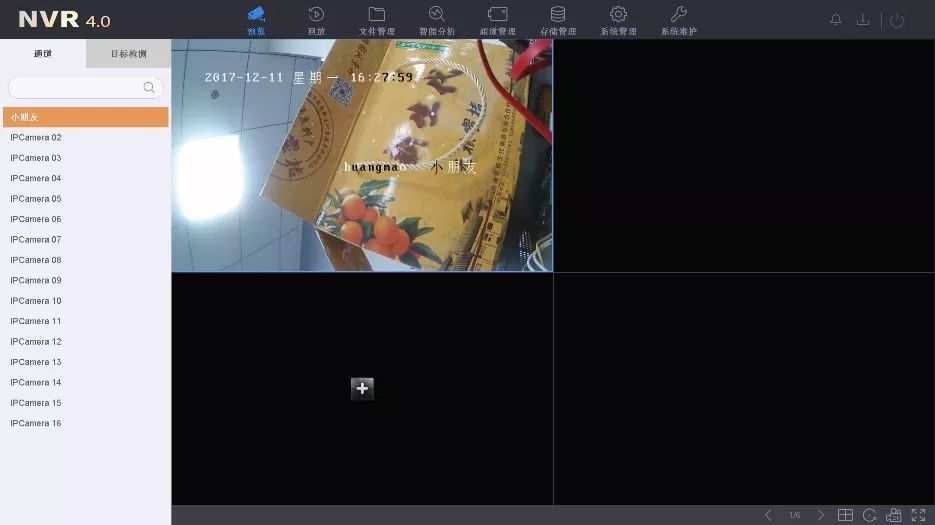This screenshot has height=525, width=935.
Task: Toggle fullscreen live view
Action: 918,515
